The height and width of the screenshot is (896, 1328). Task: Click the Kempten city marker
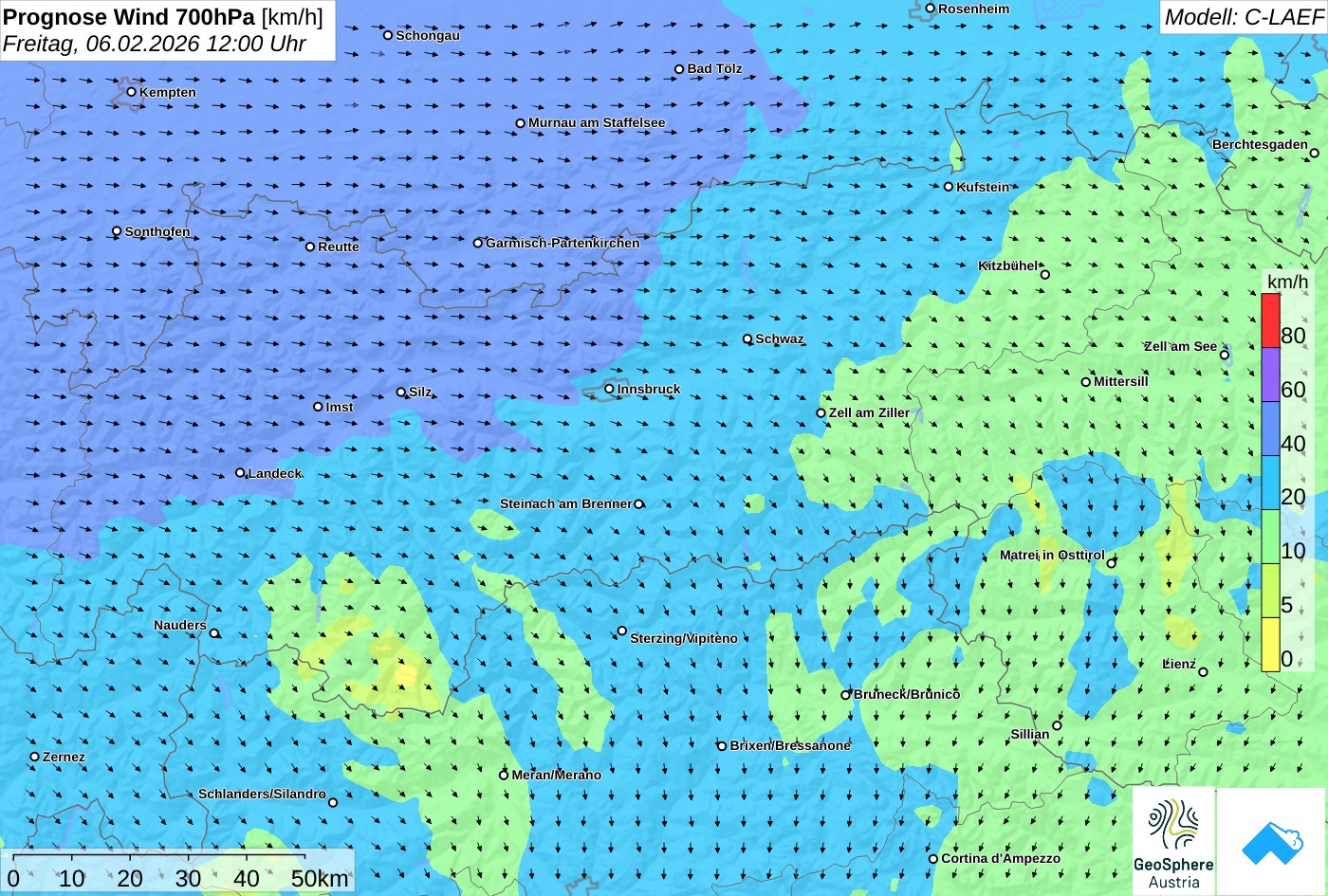tap(132, 92)
